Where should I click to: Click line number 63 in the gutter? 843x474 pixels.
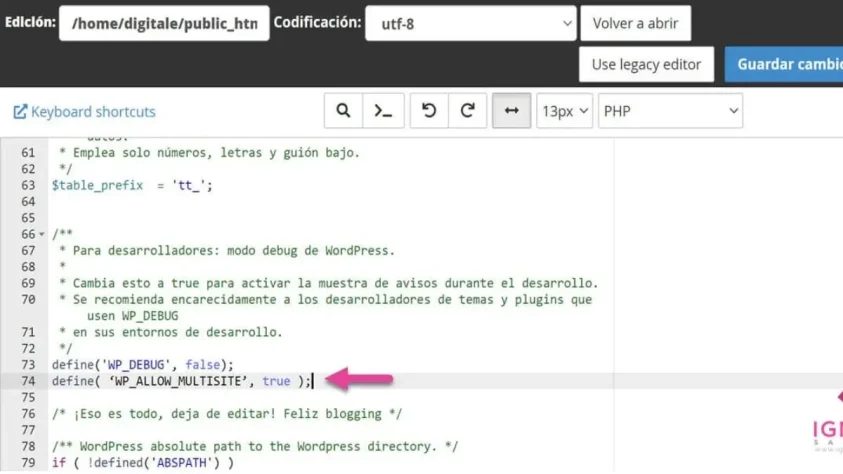(x=28, y=185)
